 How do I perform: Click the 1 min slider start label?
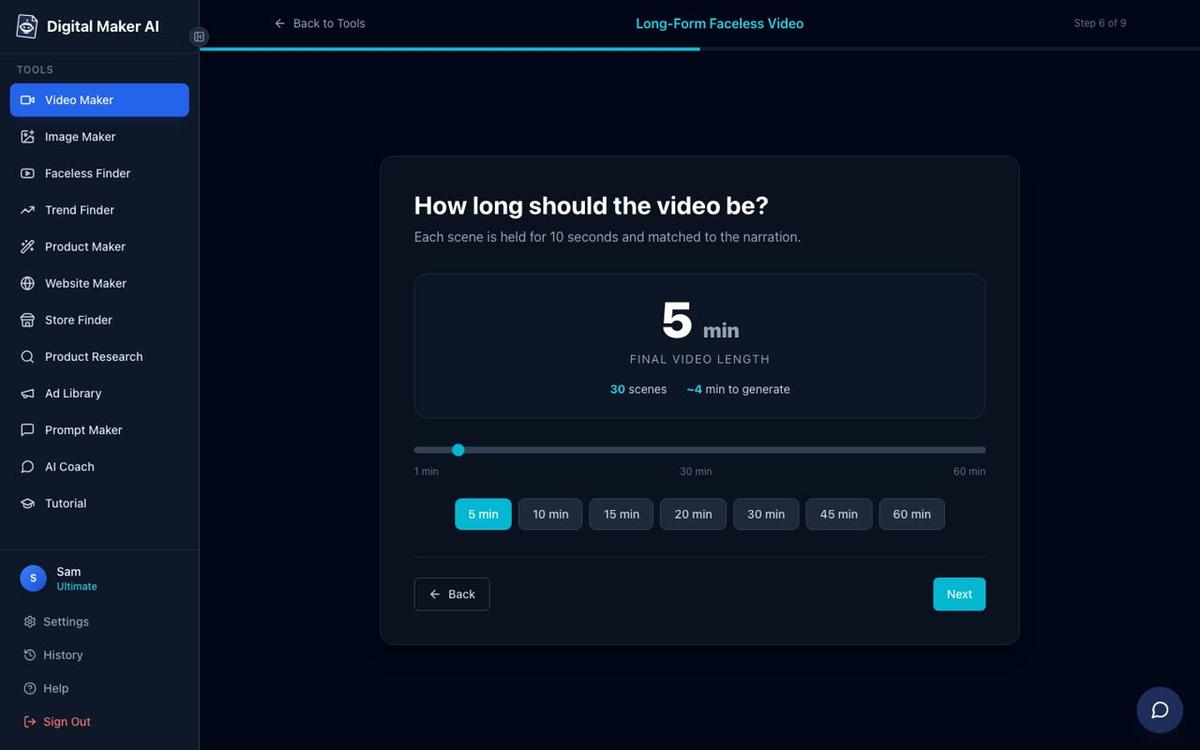point(426,471)
